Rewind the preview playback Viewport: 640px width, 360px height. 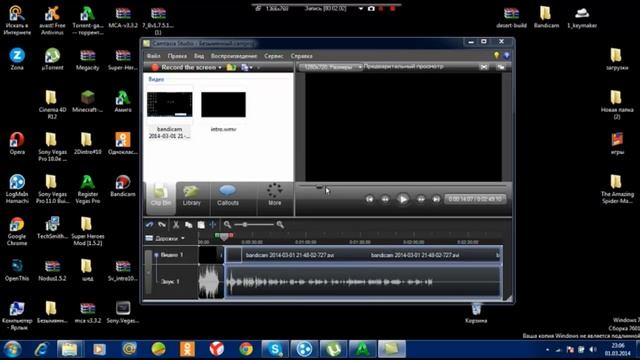(x=385, y=199)
